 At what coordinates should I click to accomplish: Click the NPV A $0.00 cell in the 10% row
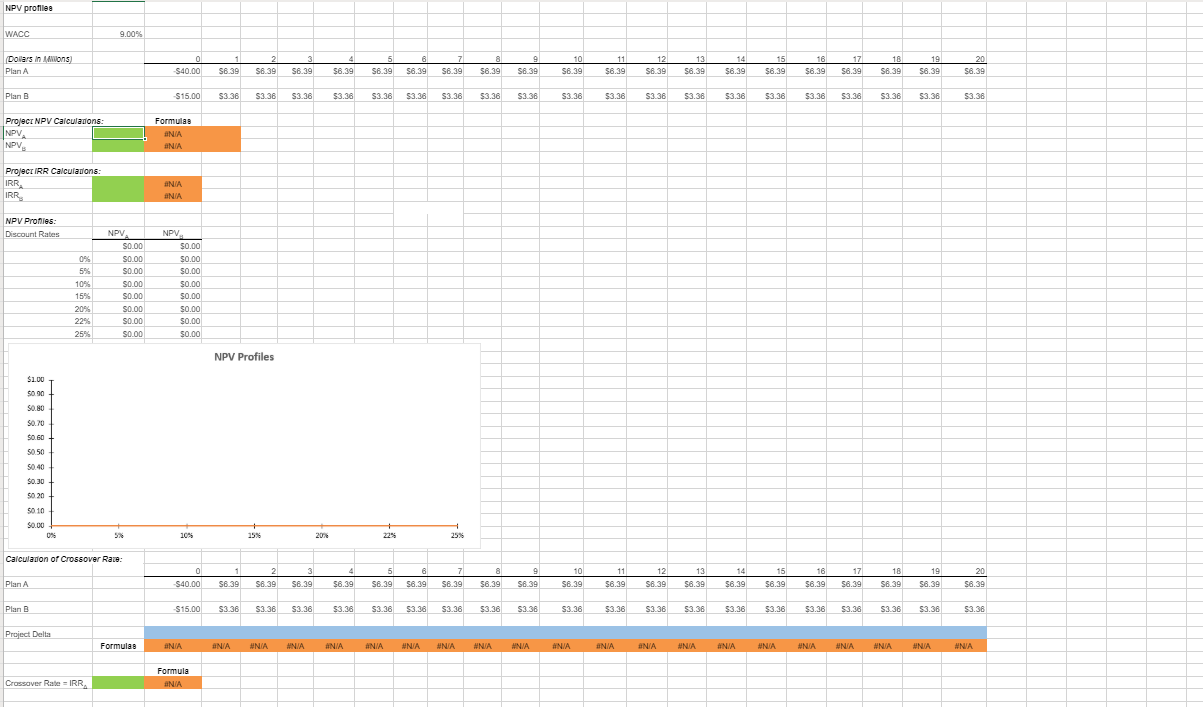coord(119,284)
